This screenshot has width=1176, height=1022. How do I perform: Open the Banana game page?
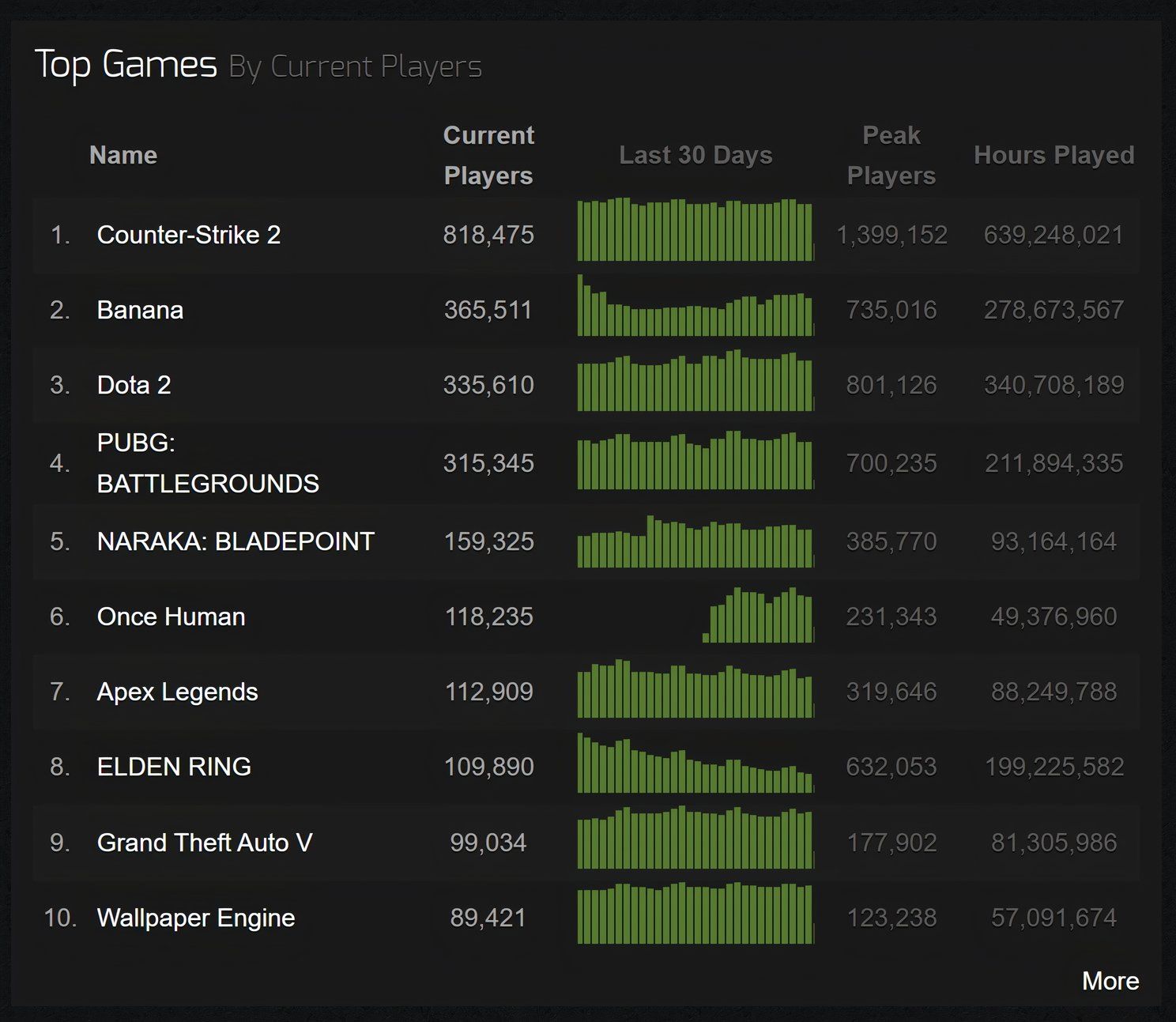tap(140, 310)
